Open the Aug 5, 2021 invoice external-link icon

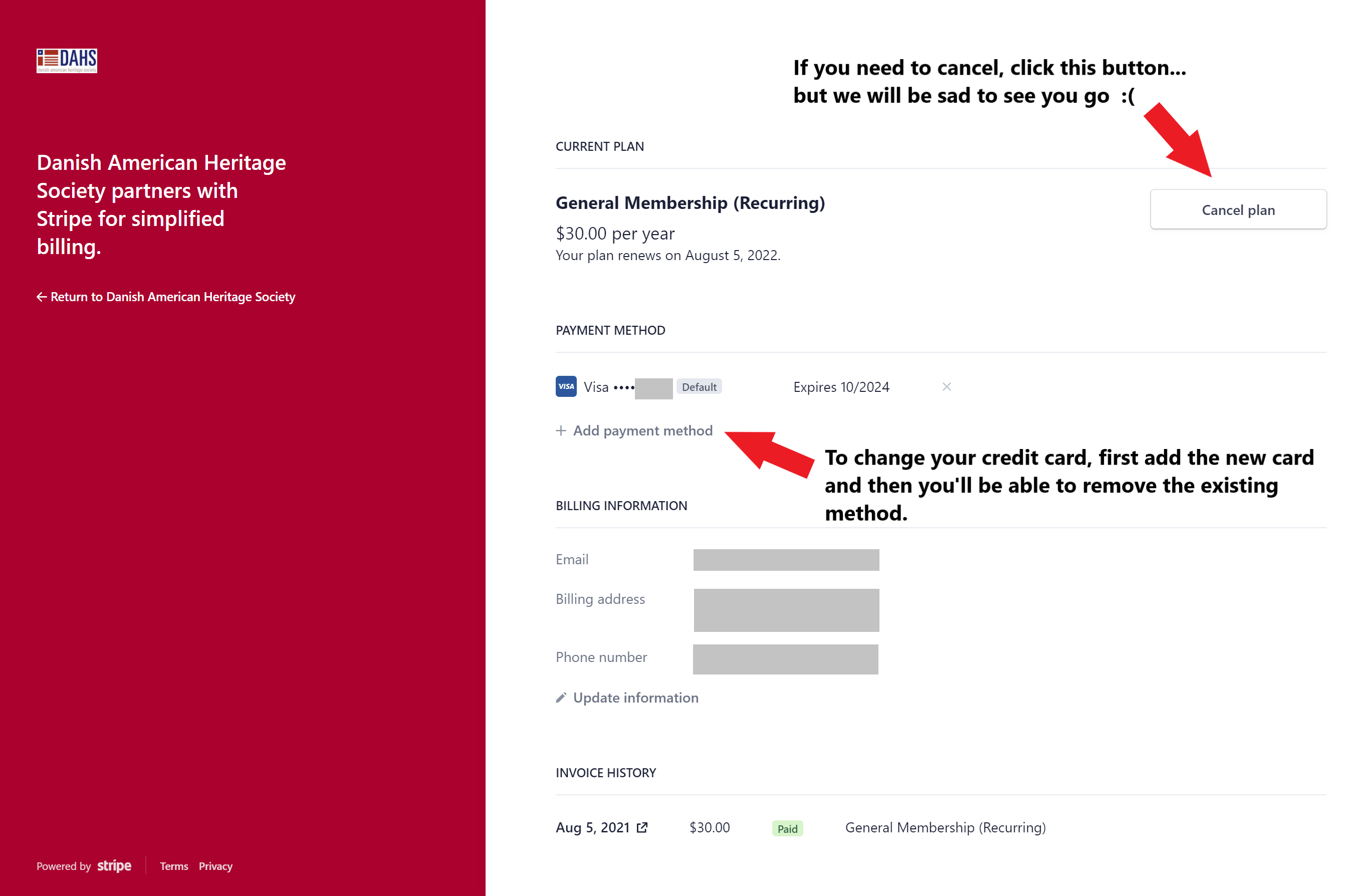tap(642, 827)
